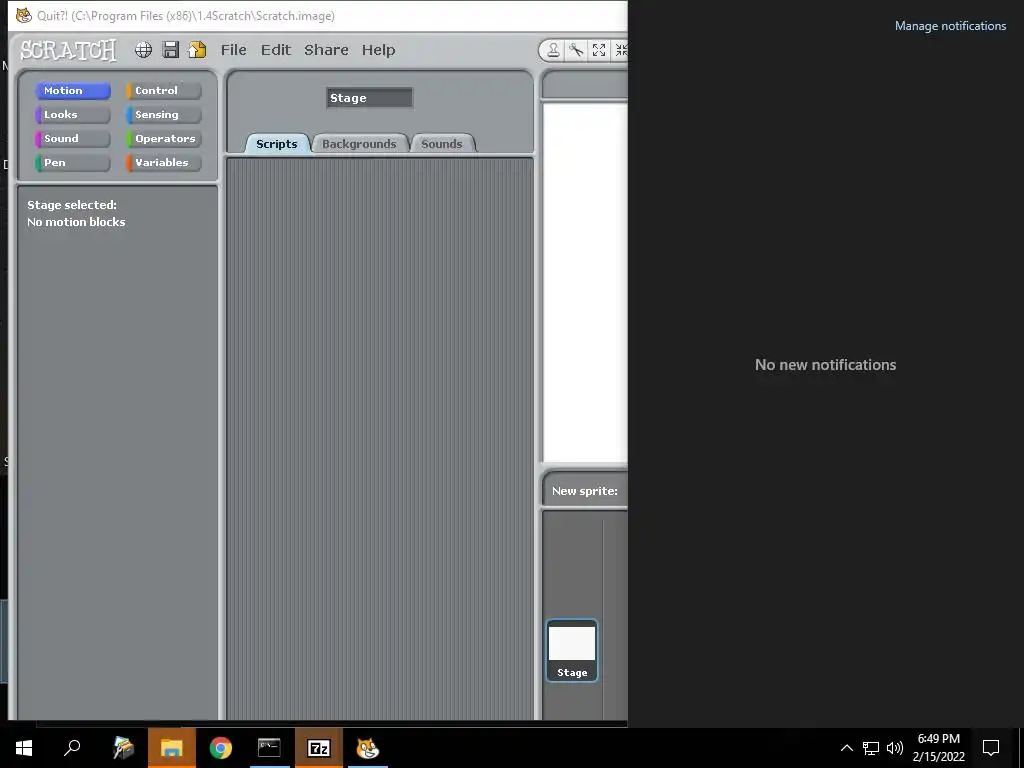This screenshot has height=768, width=1024.
Task: Toggle the Action Center notification icon
Action: click(x=991, y=748)
